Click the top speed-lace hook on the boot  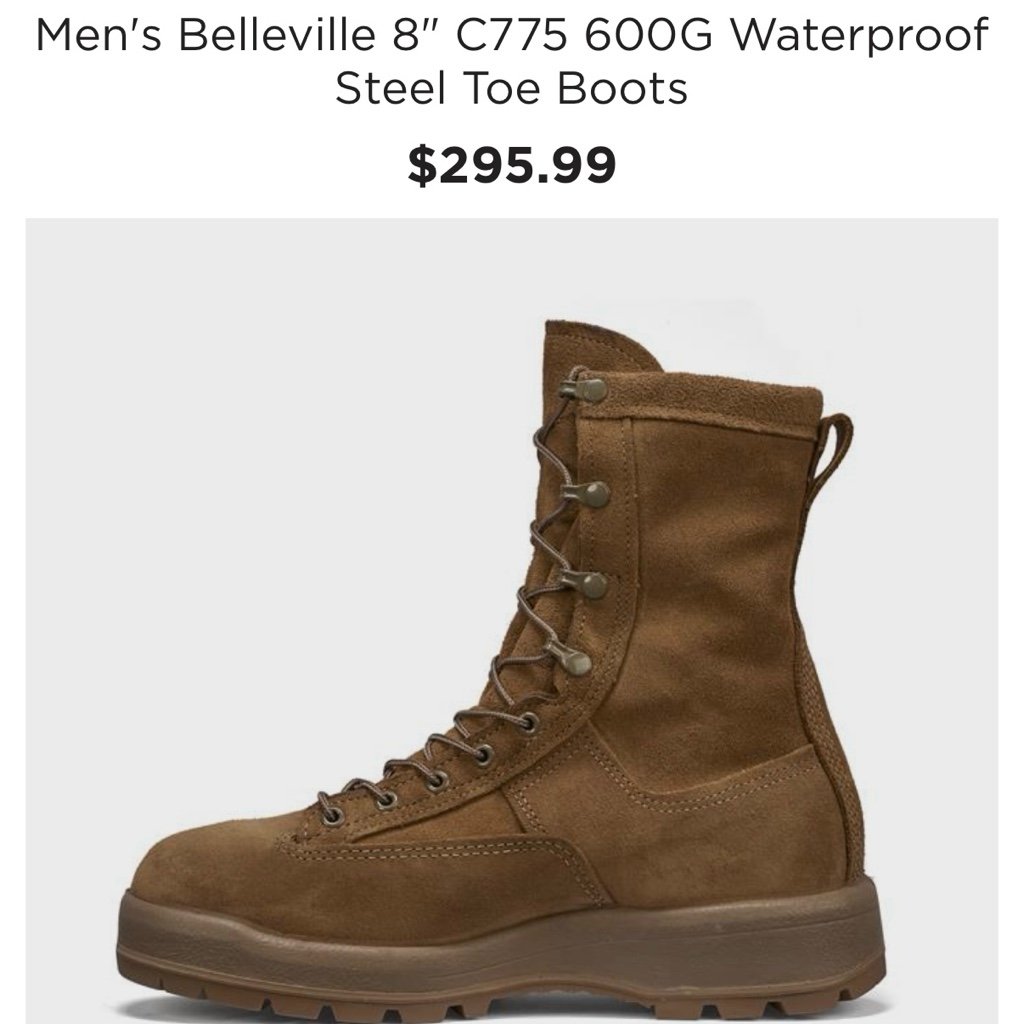pyautogui.click(x=585, y=390)
